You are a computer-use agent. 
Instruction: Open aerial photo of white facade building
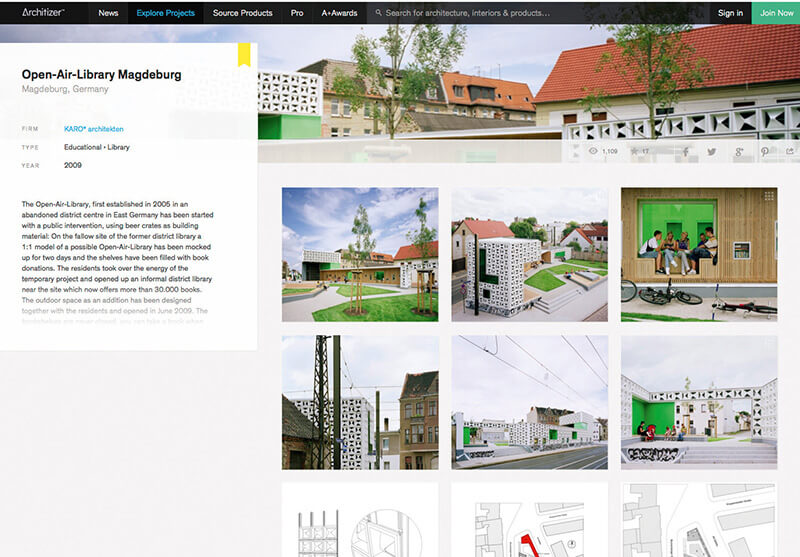(x=530, y=255)
